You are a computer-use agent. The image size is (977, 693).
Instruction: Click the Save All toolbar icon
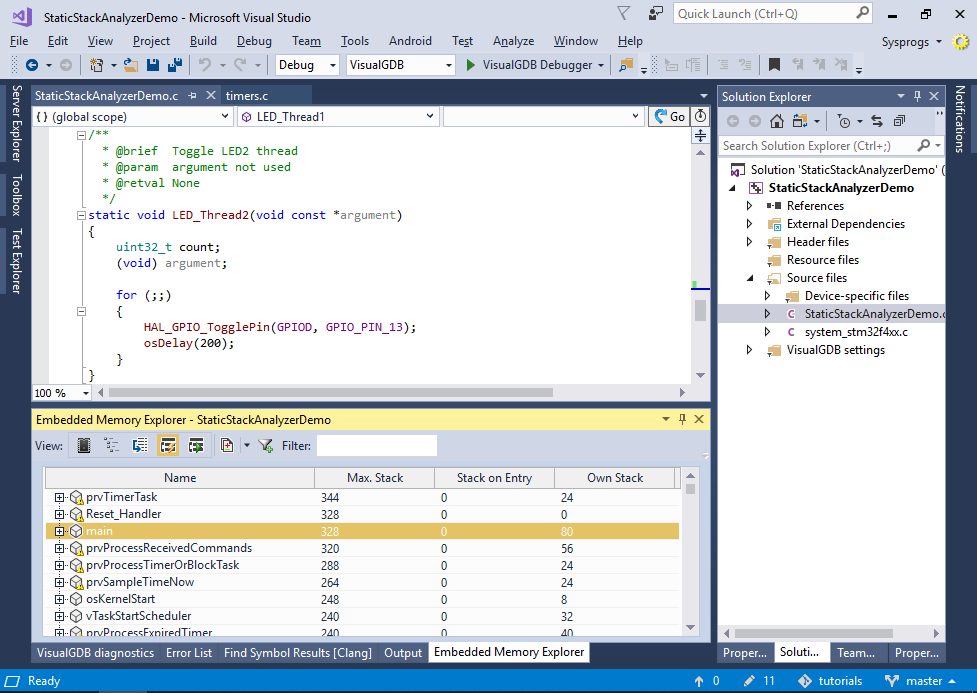[175, 65]
